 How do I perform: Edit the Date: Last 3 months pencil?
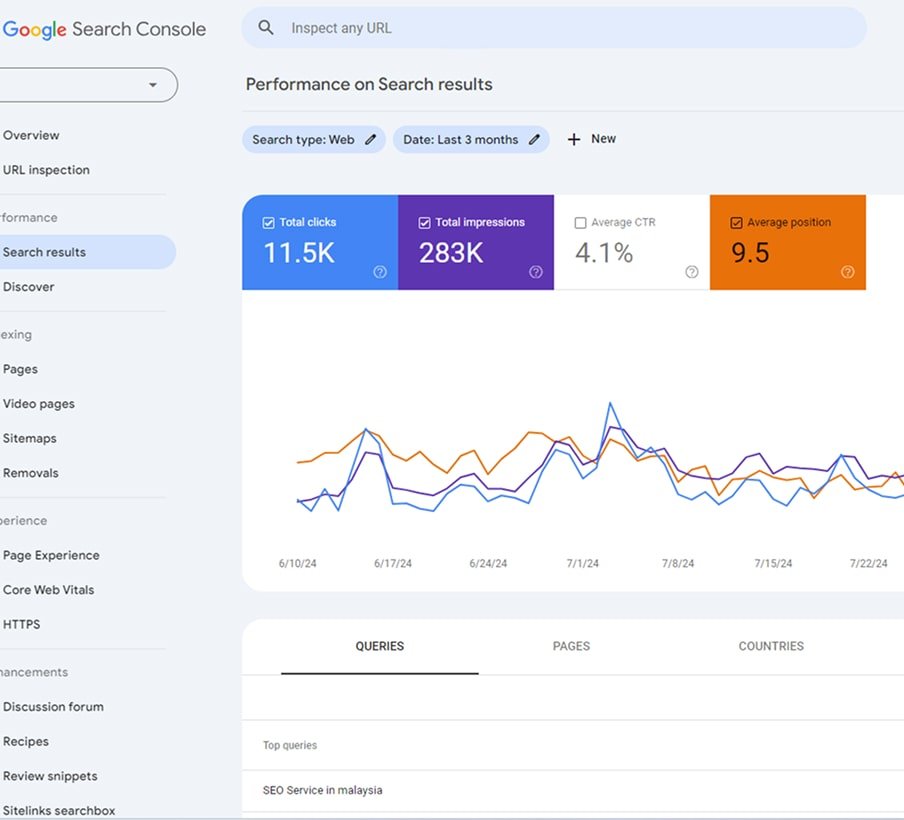pos(534,140)
